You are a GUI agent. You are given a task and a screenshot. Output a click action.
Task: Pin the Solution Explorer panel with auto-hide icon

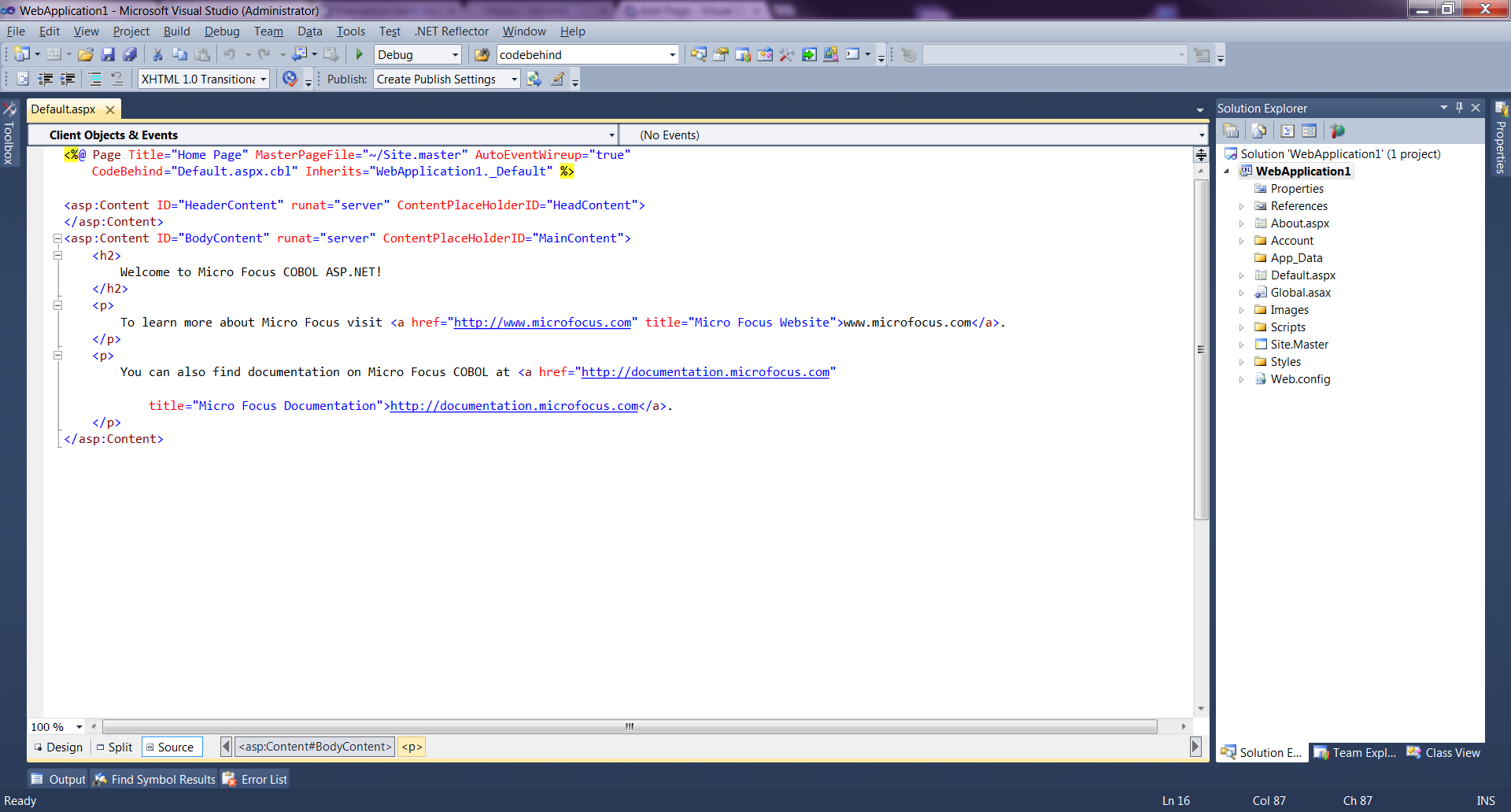coord(1459,108)
